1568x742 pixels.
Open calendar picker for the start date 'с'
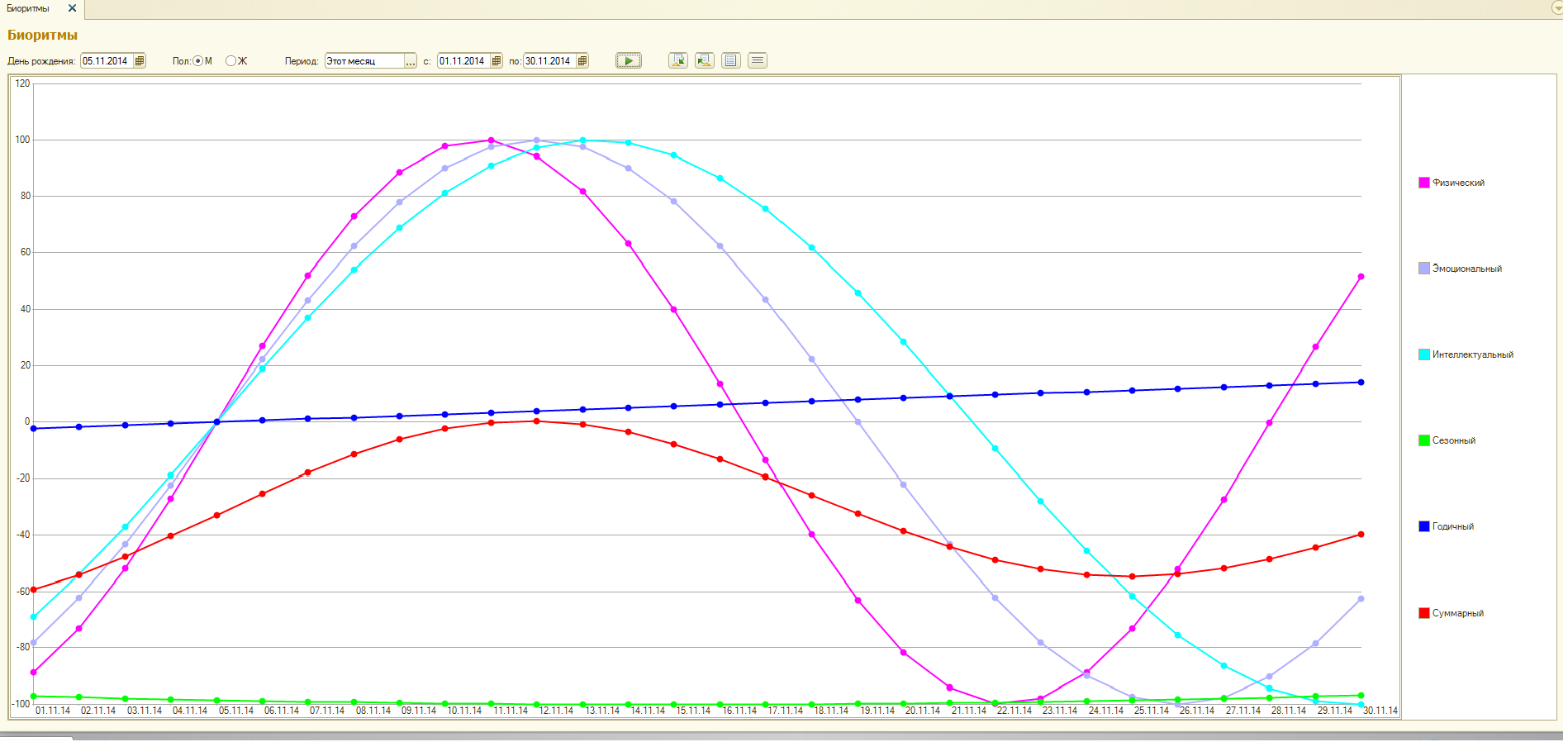pyautogui.click(x=497, y=60)
